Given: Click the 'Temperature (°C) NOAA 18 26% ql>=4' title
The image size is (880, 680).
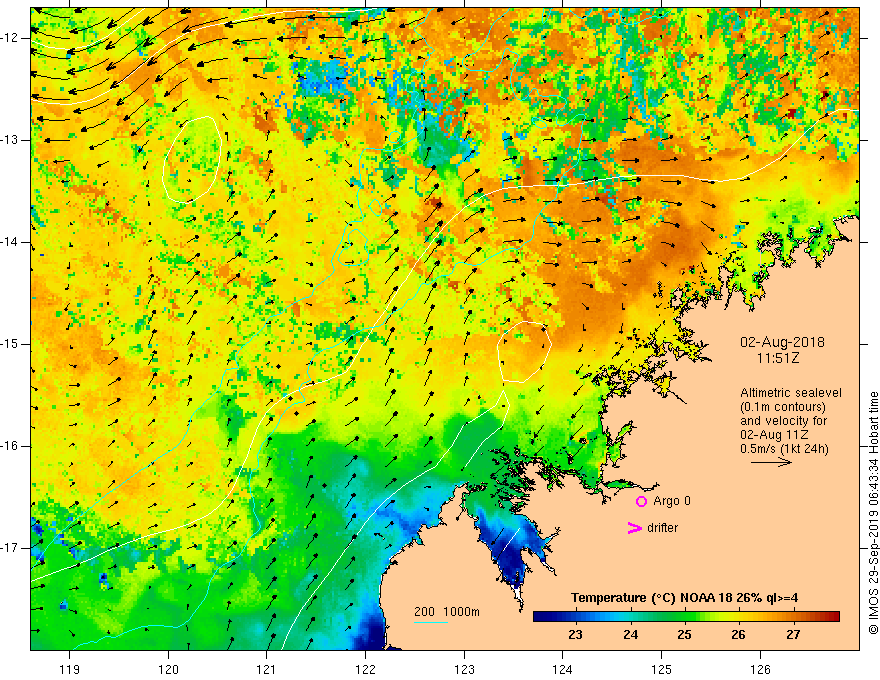Looking at the screenshot, I should 685,598.
